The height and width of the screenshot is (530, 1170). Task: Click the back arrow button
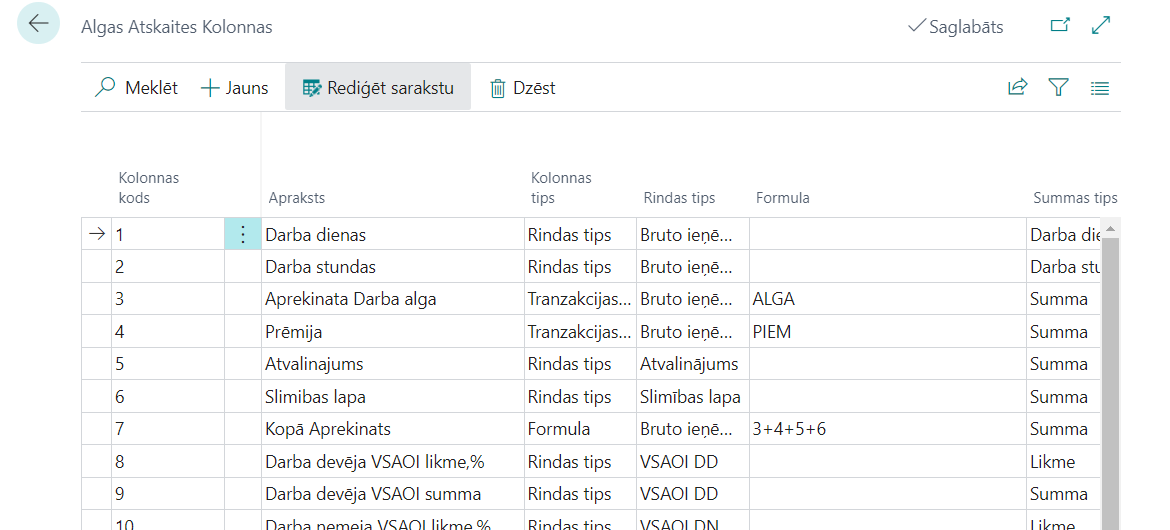(38, 24)
